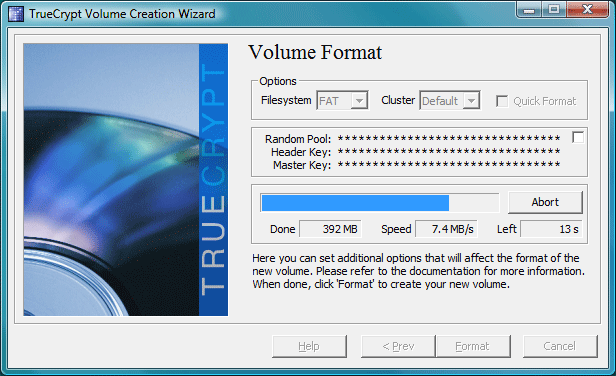
Task: Cancel the Volume Creation Wizard
Action: click(x=560, y=346)
